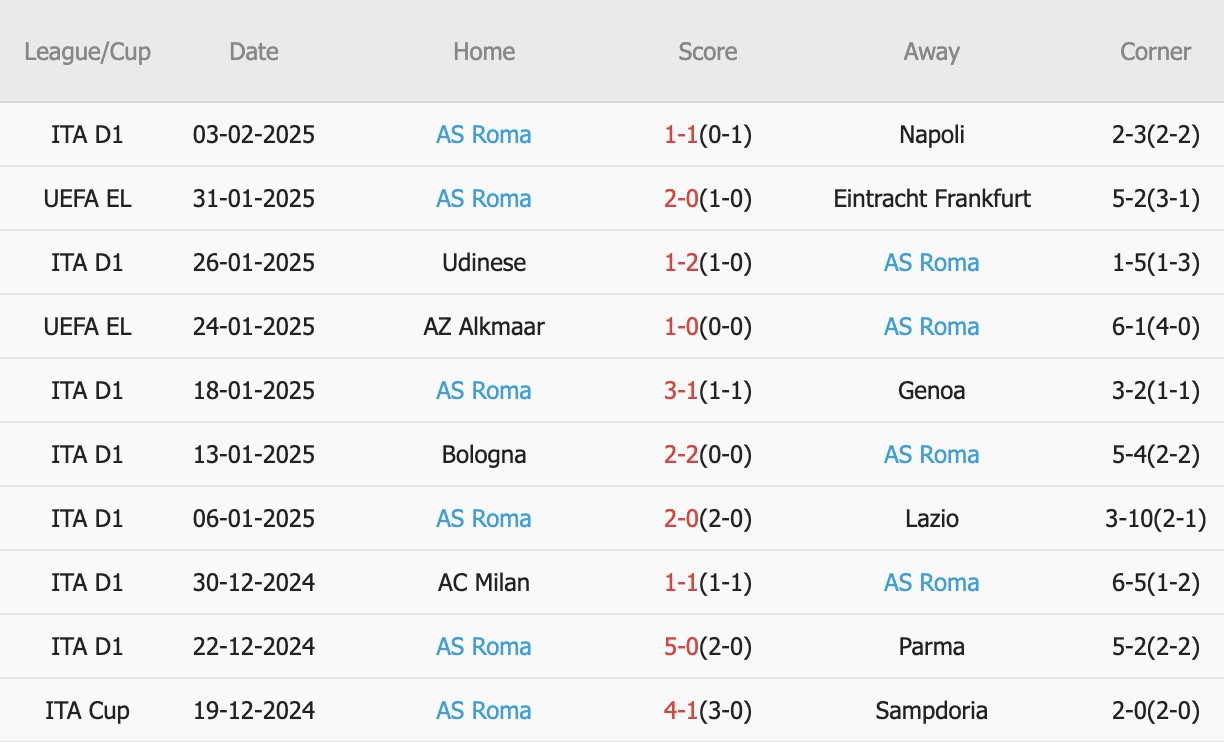Click the Corner column header
1224x742 pixels.
pos(1156,52)
